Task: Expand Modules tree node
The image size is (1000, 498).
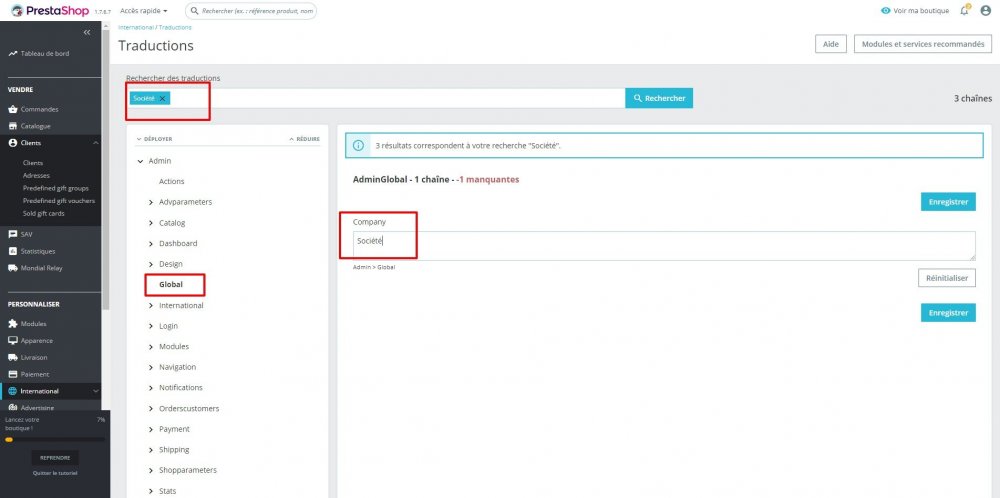Action: pos(151,346)
